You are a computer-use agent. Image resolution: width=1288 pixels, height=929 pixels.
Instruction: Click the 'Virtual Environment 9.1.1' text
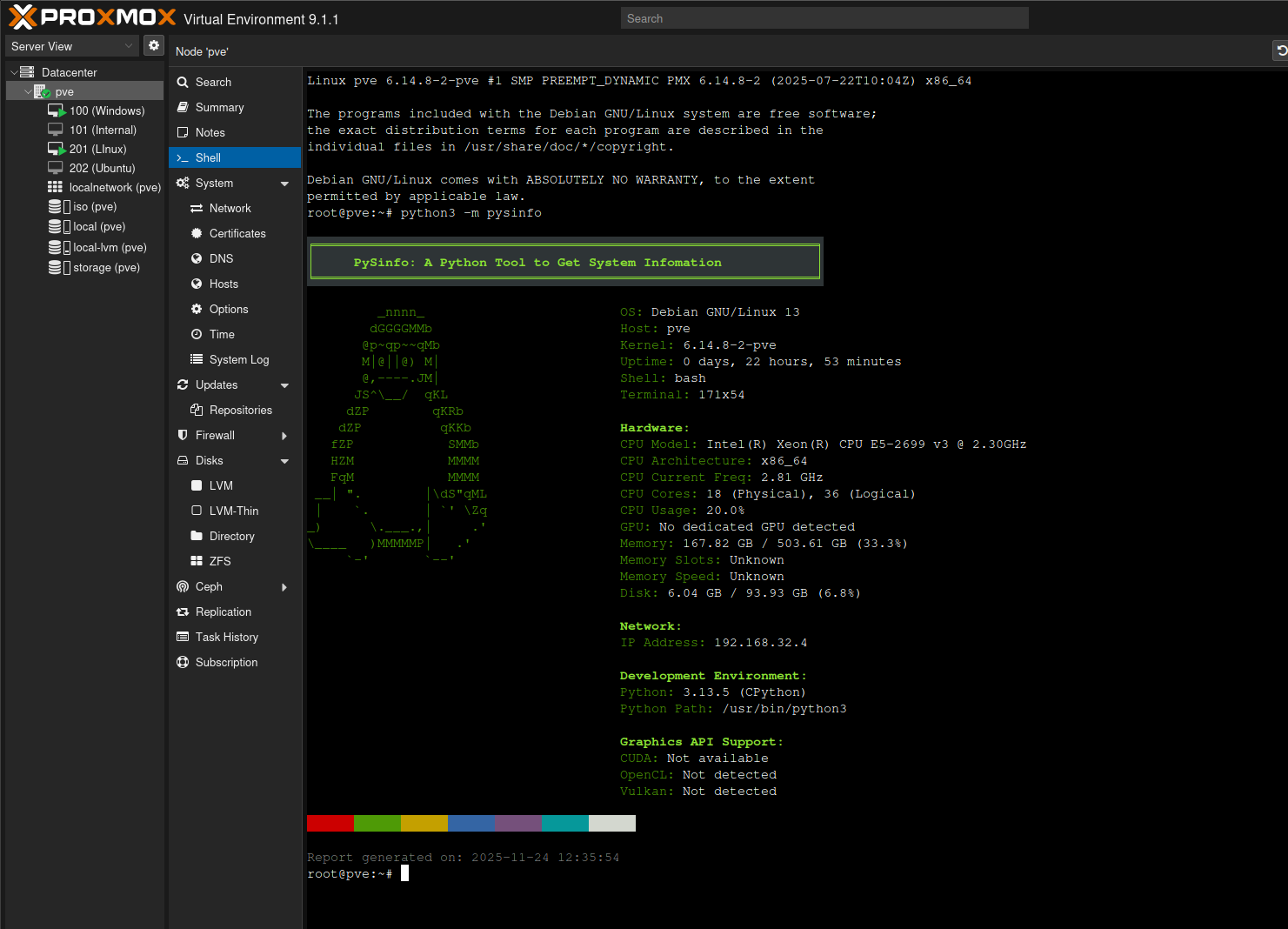pos(261,19)
